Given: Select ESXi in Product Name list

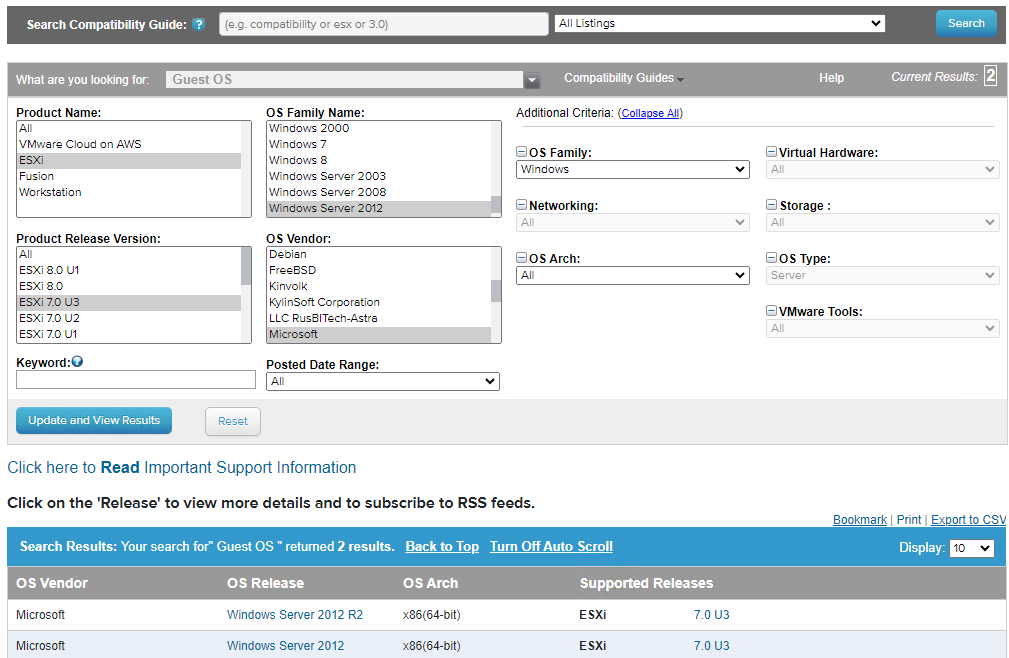Looking at the screenshot, I should [129, 160].
